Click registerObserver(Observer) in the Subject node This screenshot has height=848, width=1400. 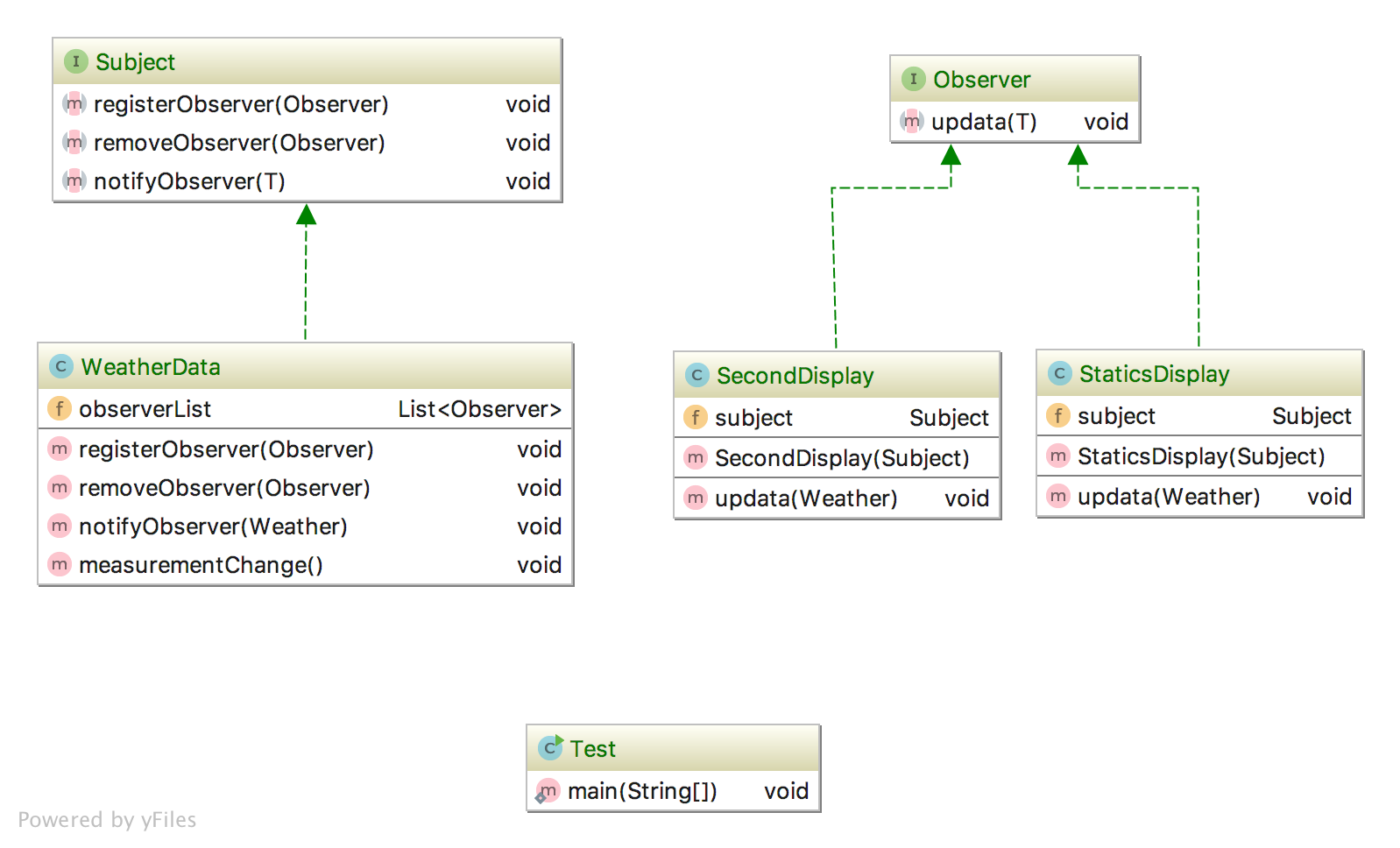click(x=241, y=104)
